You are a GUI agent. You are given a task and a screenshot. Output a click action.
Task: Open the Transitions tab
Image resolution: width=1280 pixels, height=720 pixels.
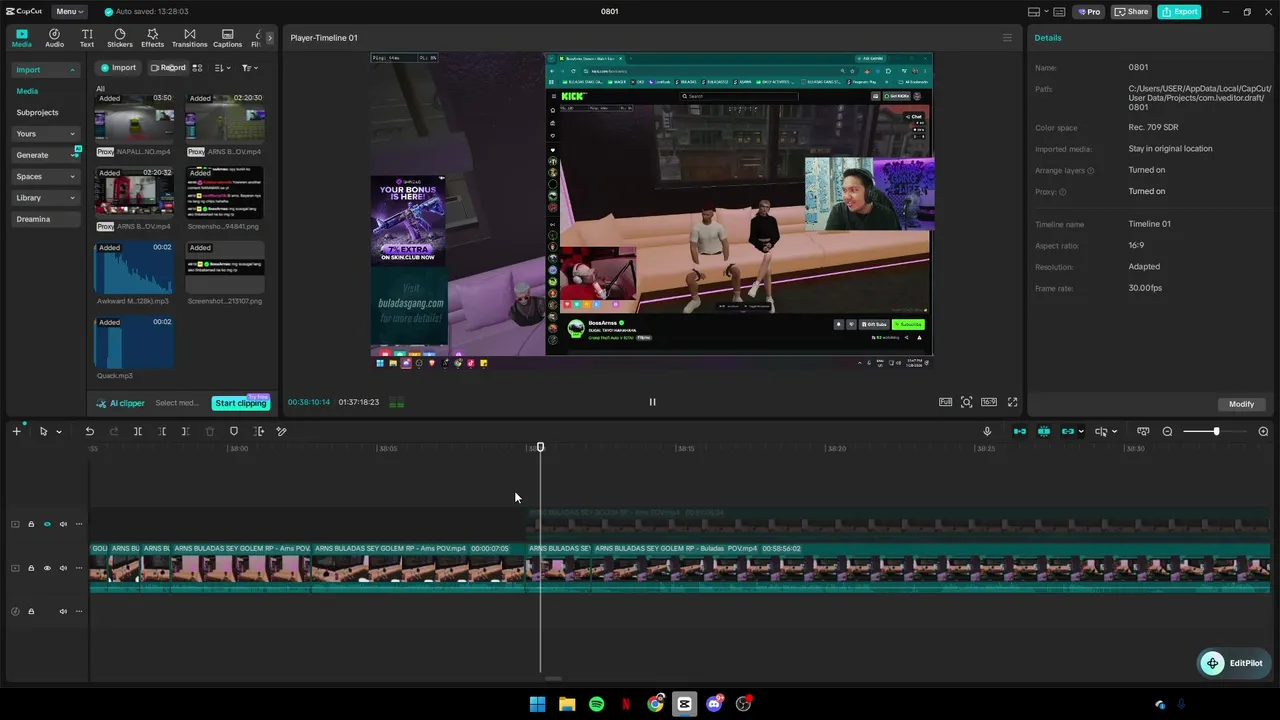click(189, 38)
